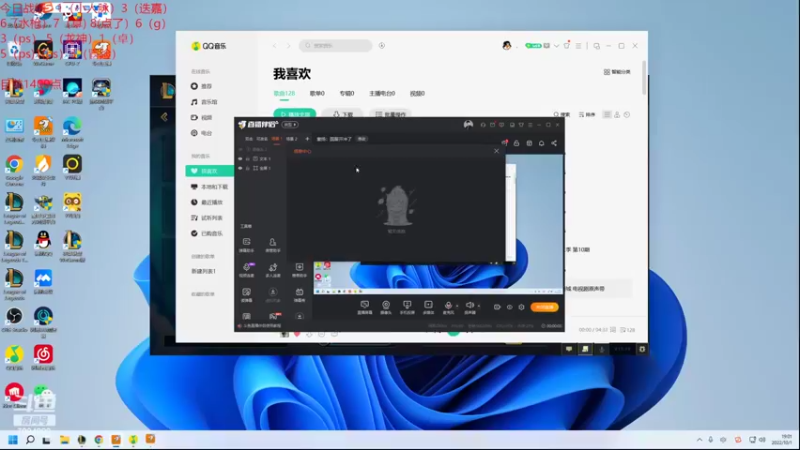Add 摄像头 camera source
Screen dimensions: 800x450
pos(386,307)
